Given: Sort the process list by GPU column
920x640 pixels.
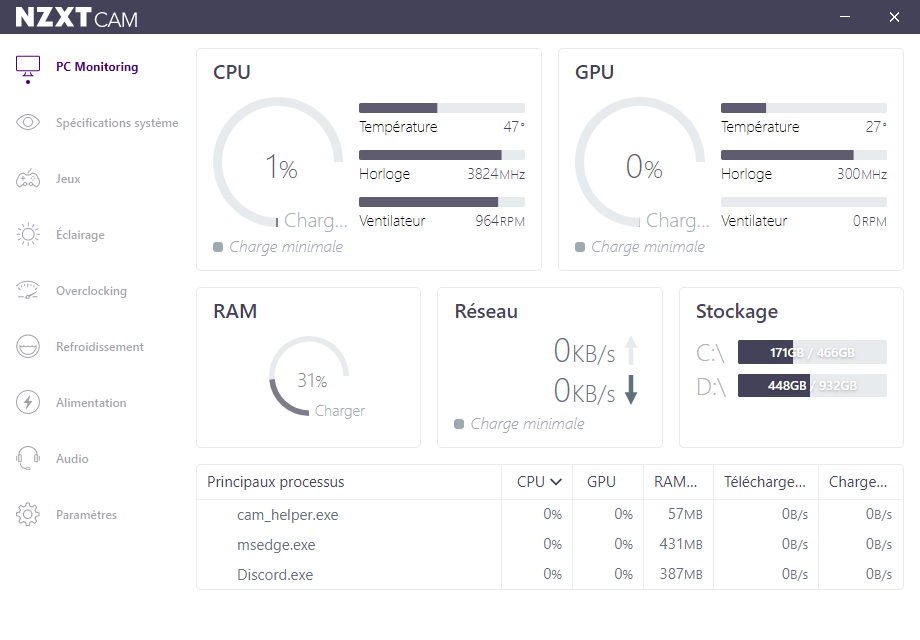Looking at the screenshot, I should pyautogui.click(x=601, y=482).
